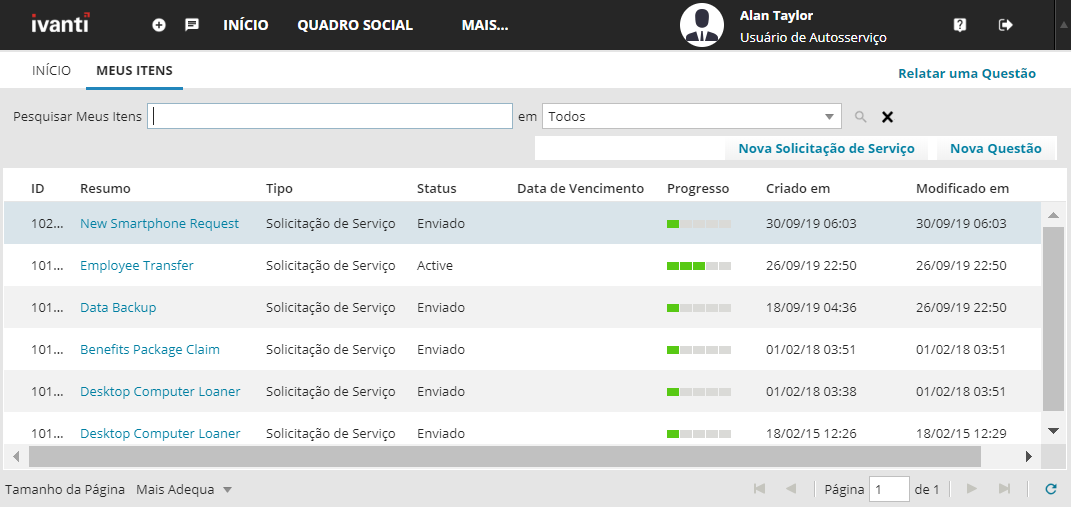1071x507 pixels.
Task: Open the New Smartphone Request link
Action: coord(159,224)
